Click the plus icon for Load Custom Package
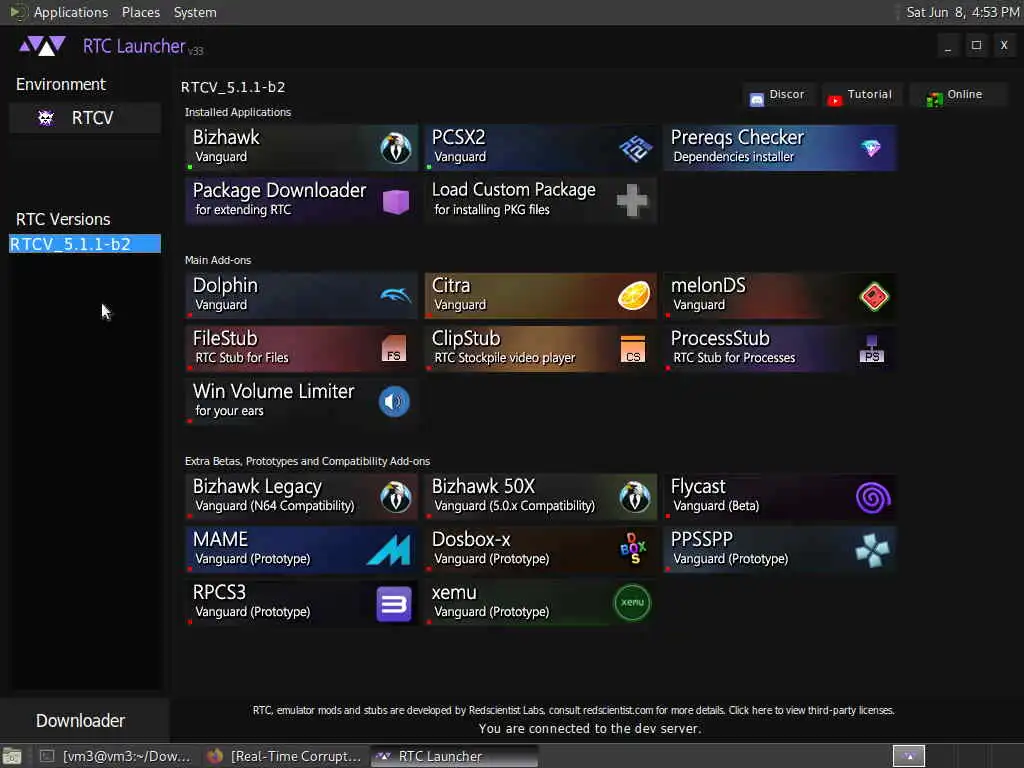Image resolution: width=1024 pixels, height=768 pixels. pyautogui.click(x=632, y=200)
